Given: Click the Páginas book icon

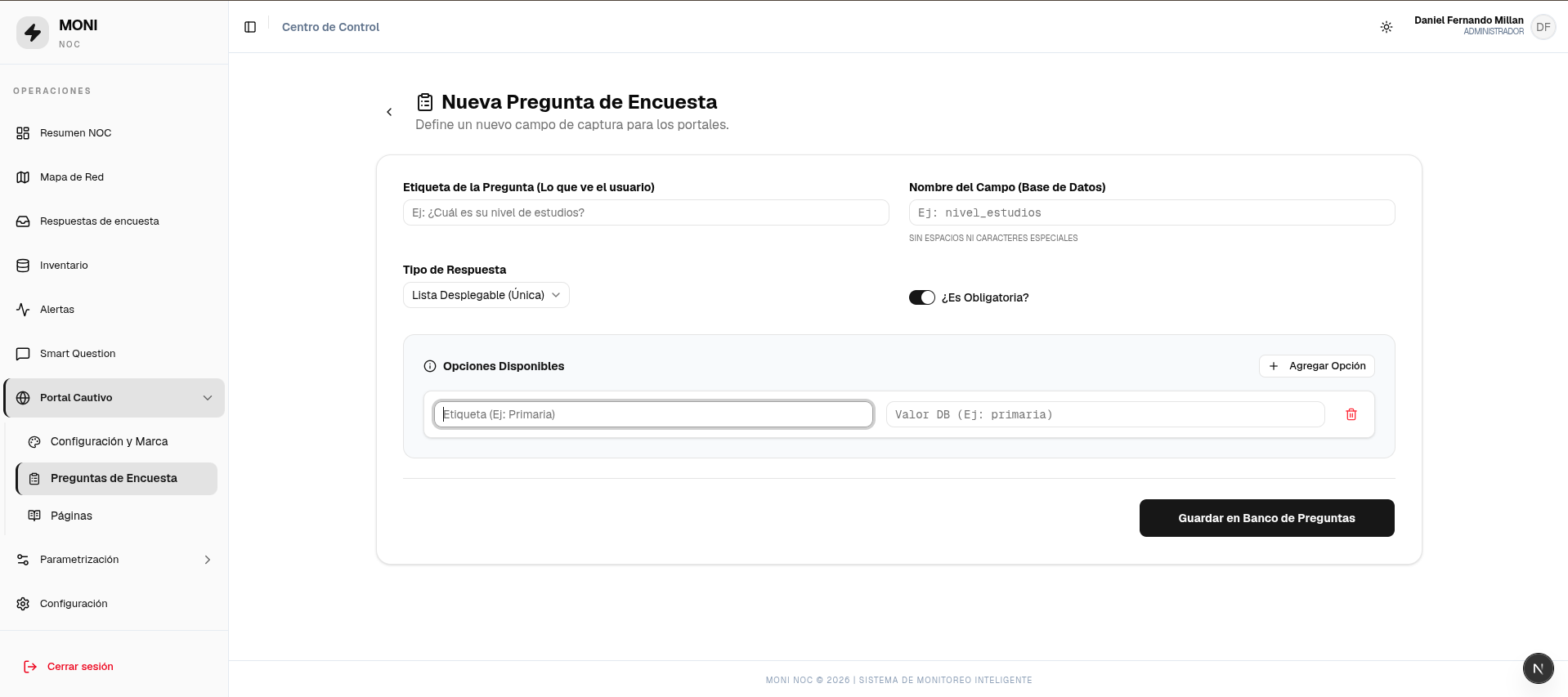Looking at the screenshot, I should [x=34, y=516].
